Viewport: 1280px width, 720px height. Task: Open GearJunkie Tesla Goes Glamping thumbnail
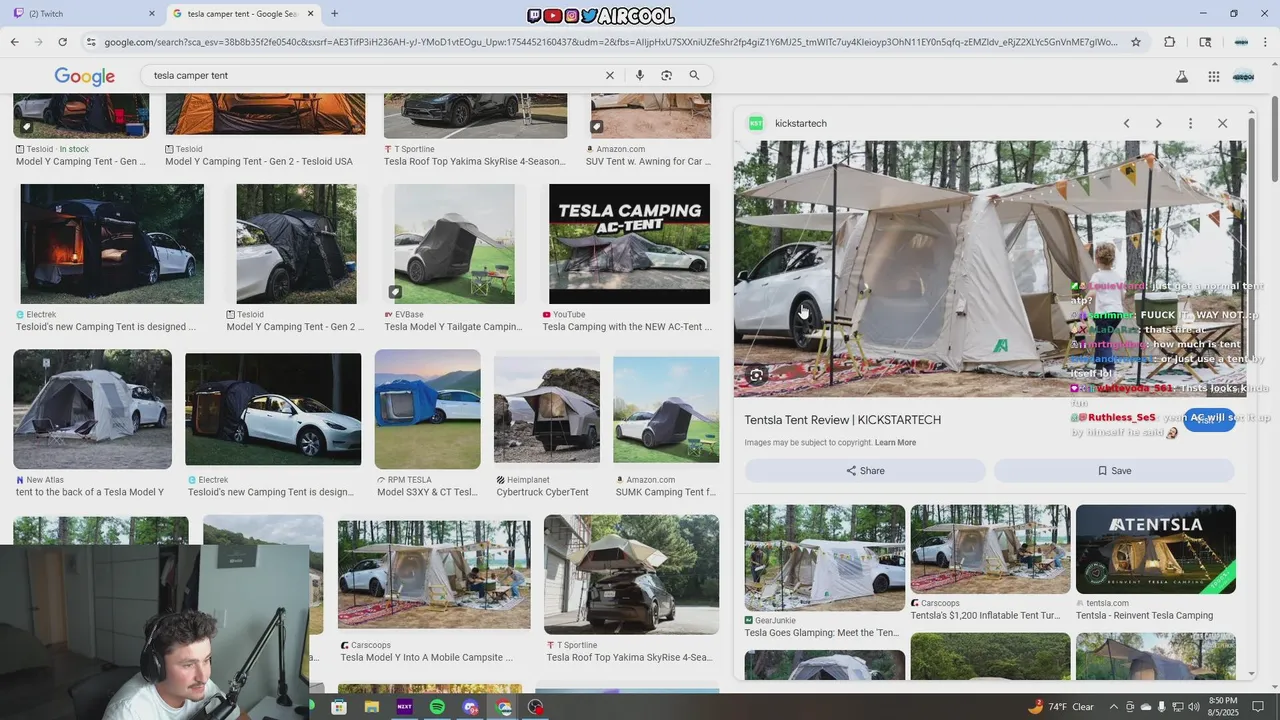[824, 557]
